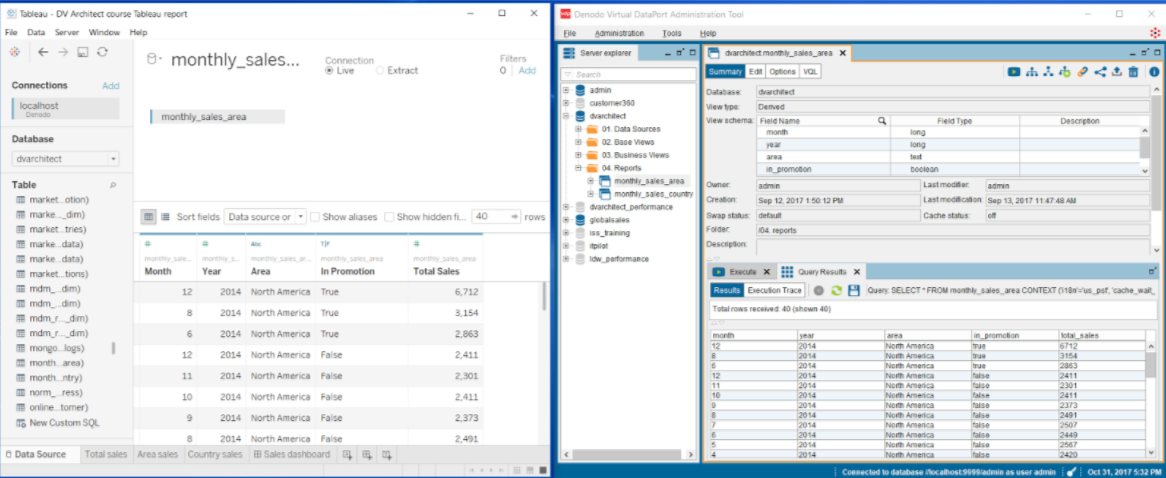Viewport: 1166px width, 478px height.
Task: Switch to the Execution Trace tab
Action: point(774,291)
